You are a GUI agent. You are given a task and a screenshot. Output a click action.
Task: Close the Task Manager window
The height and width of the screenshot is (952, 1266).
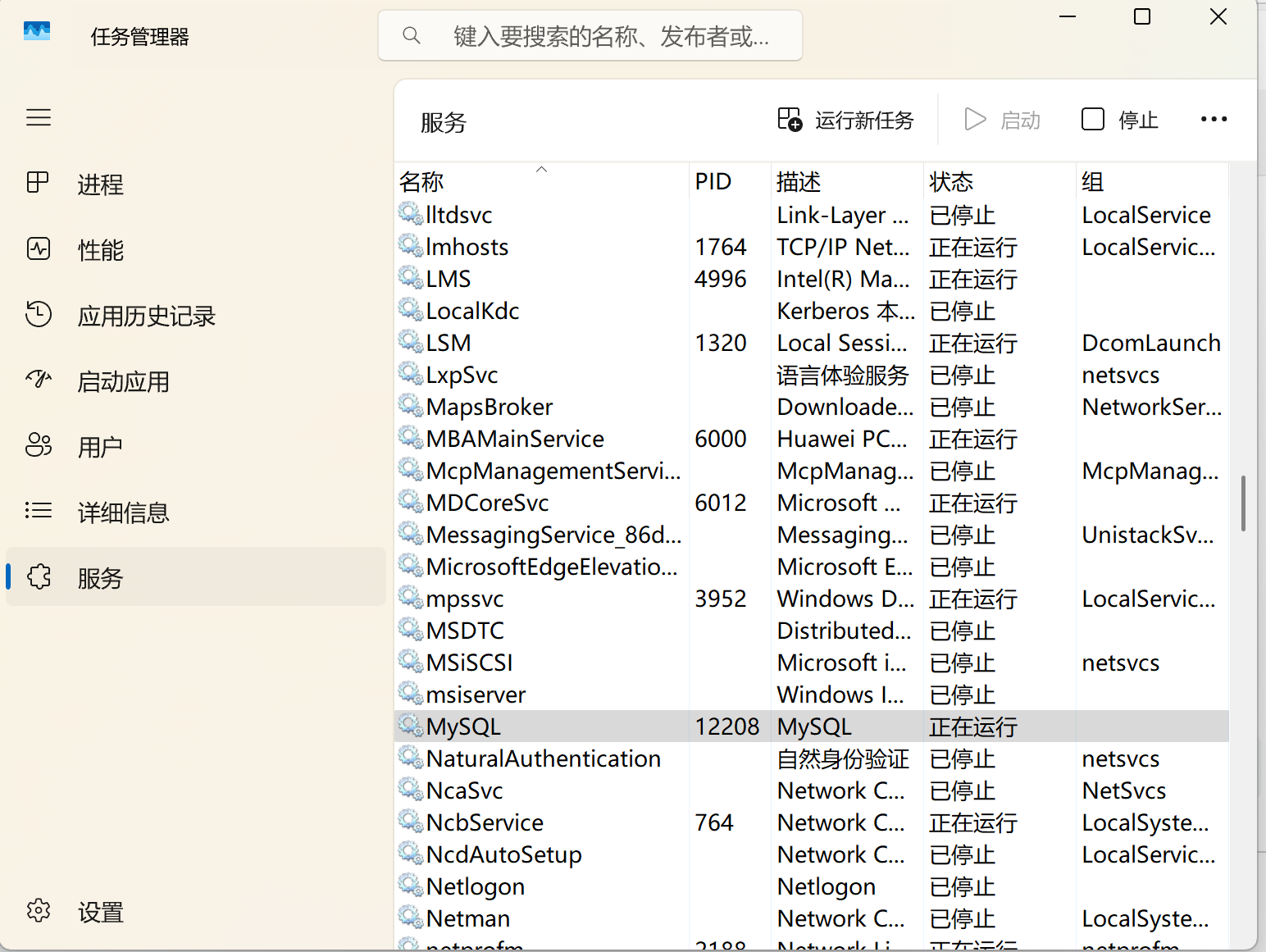tap(1218, 16)
